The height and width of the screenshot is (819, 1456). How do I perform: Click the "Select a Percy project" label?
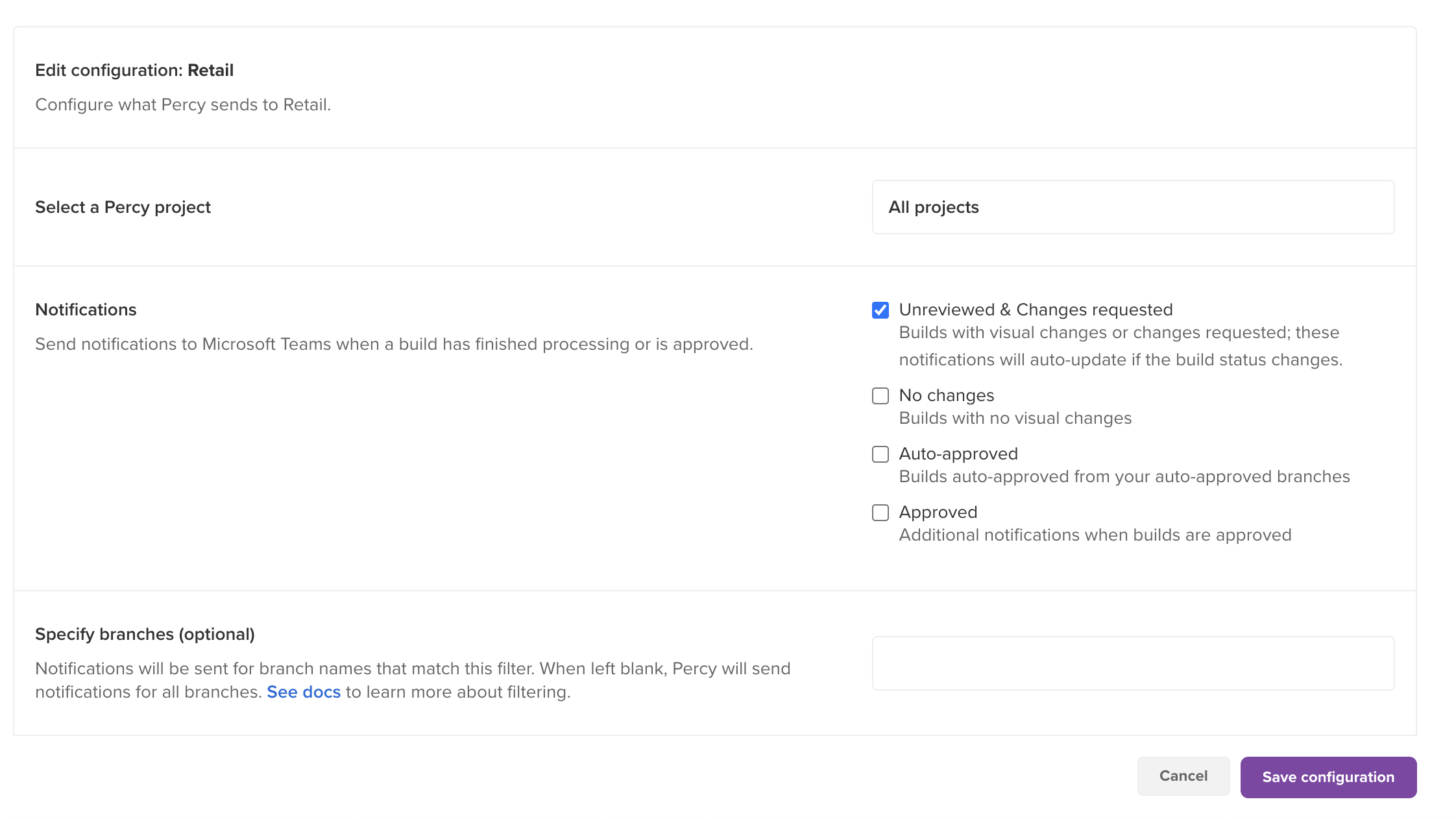click(123, 207)
